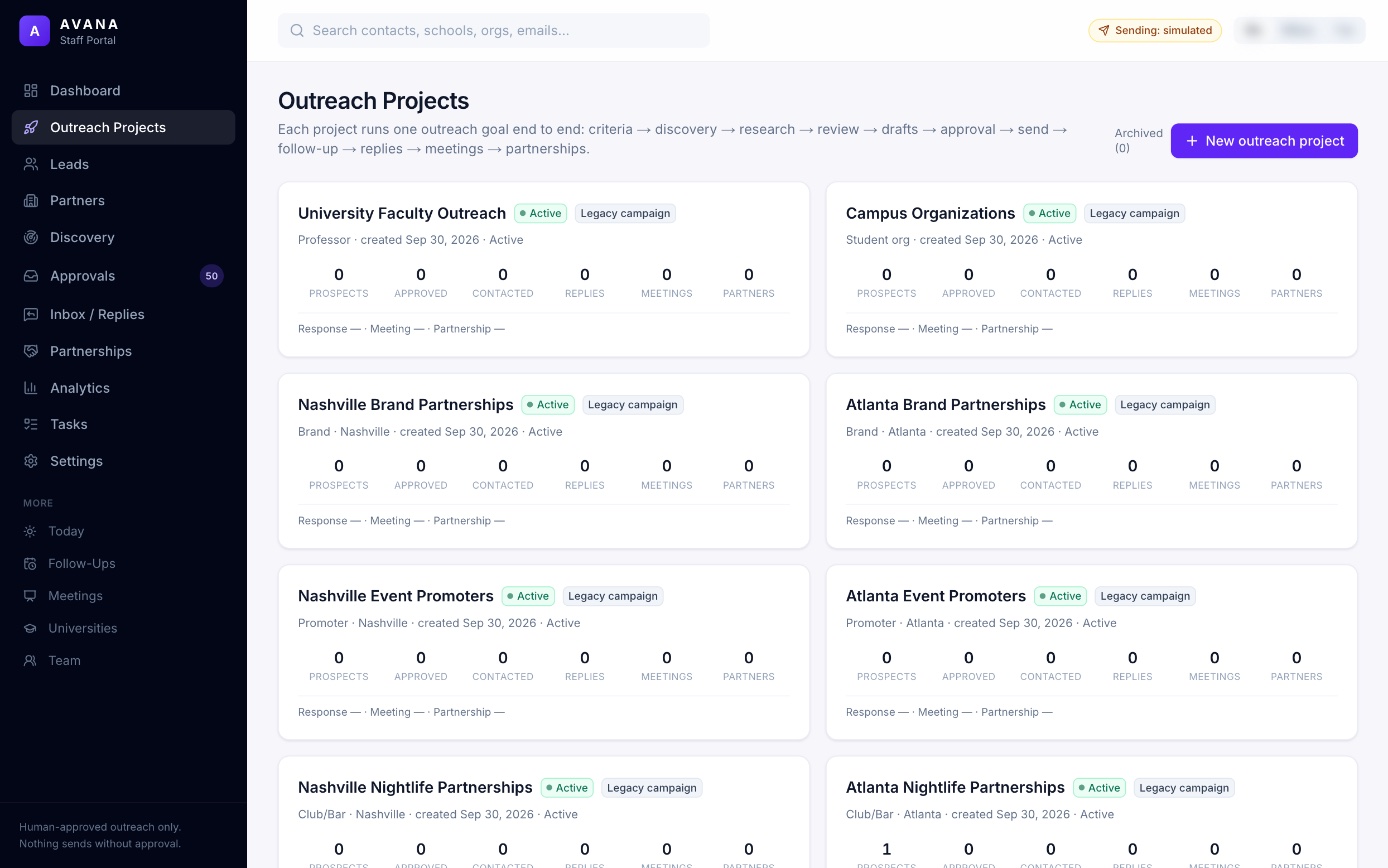Open the Analytics page
The height and width of the screenshot is (868, 1388).
click(123, 388)
